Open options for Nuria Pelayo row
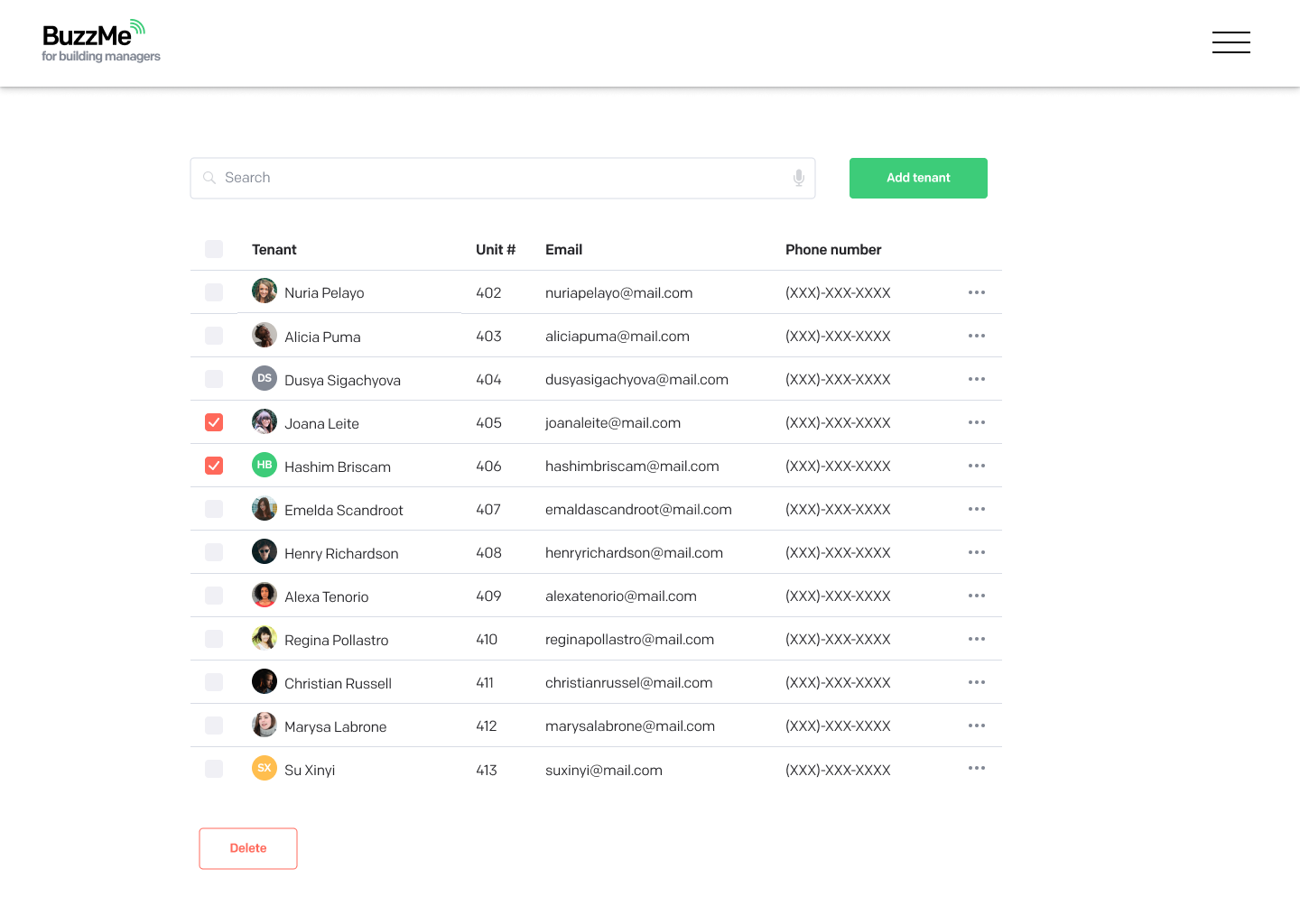The width and height of the screenshot is (1300, 924). click(x=977, y=292)
